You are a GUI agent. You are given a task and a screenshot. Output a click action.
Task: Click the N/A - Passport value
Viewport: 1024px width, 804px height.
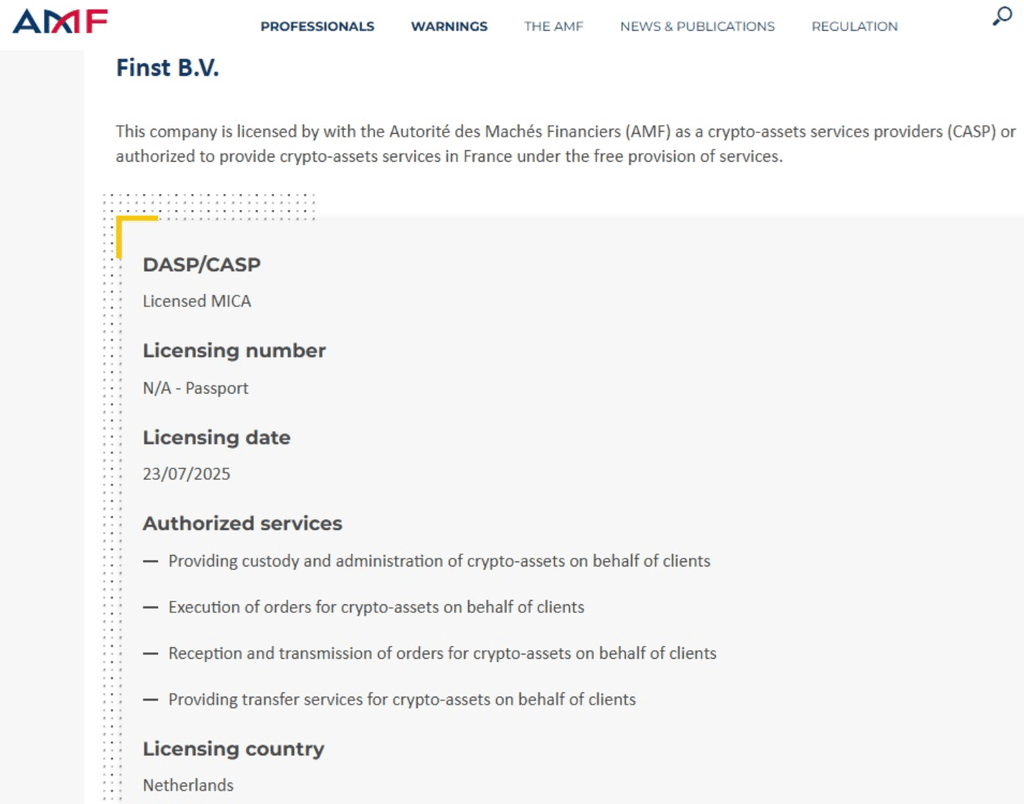195,388
